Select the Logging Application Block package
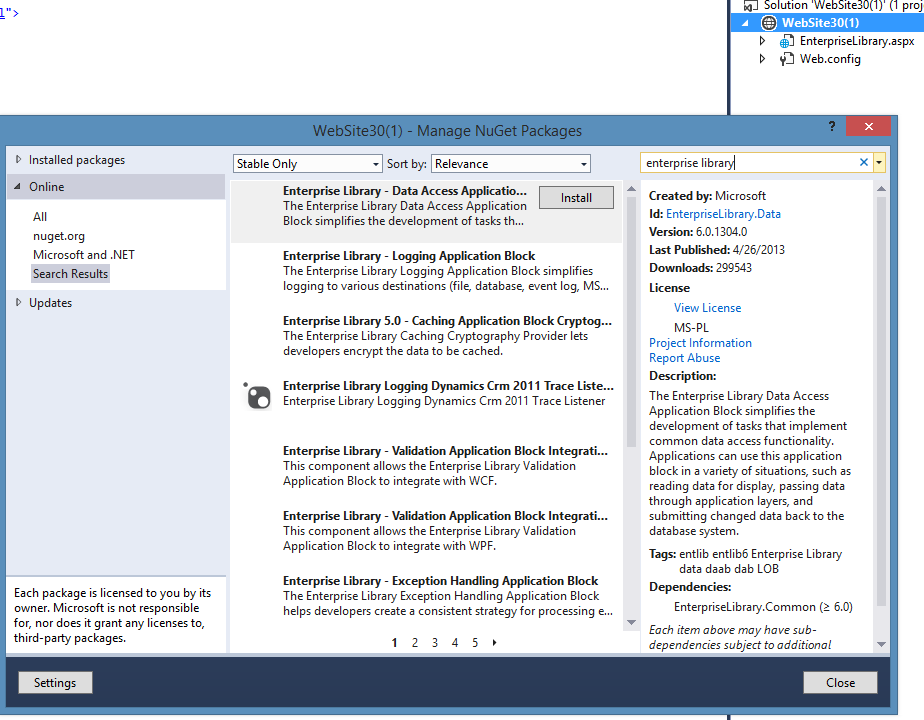This screenshot has height=720, width=924. tap(426, 272)
